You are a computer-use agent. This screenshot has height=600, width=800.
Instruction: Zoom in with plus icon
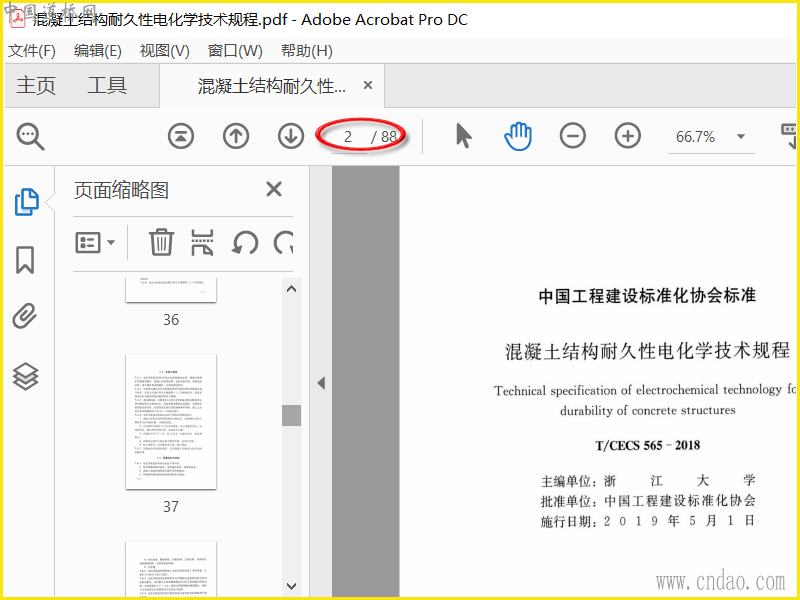[x=628, y=136]
